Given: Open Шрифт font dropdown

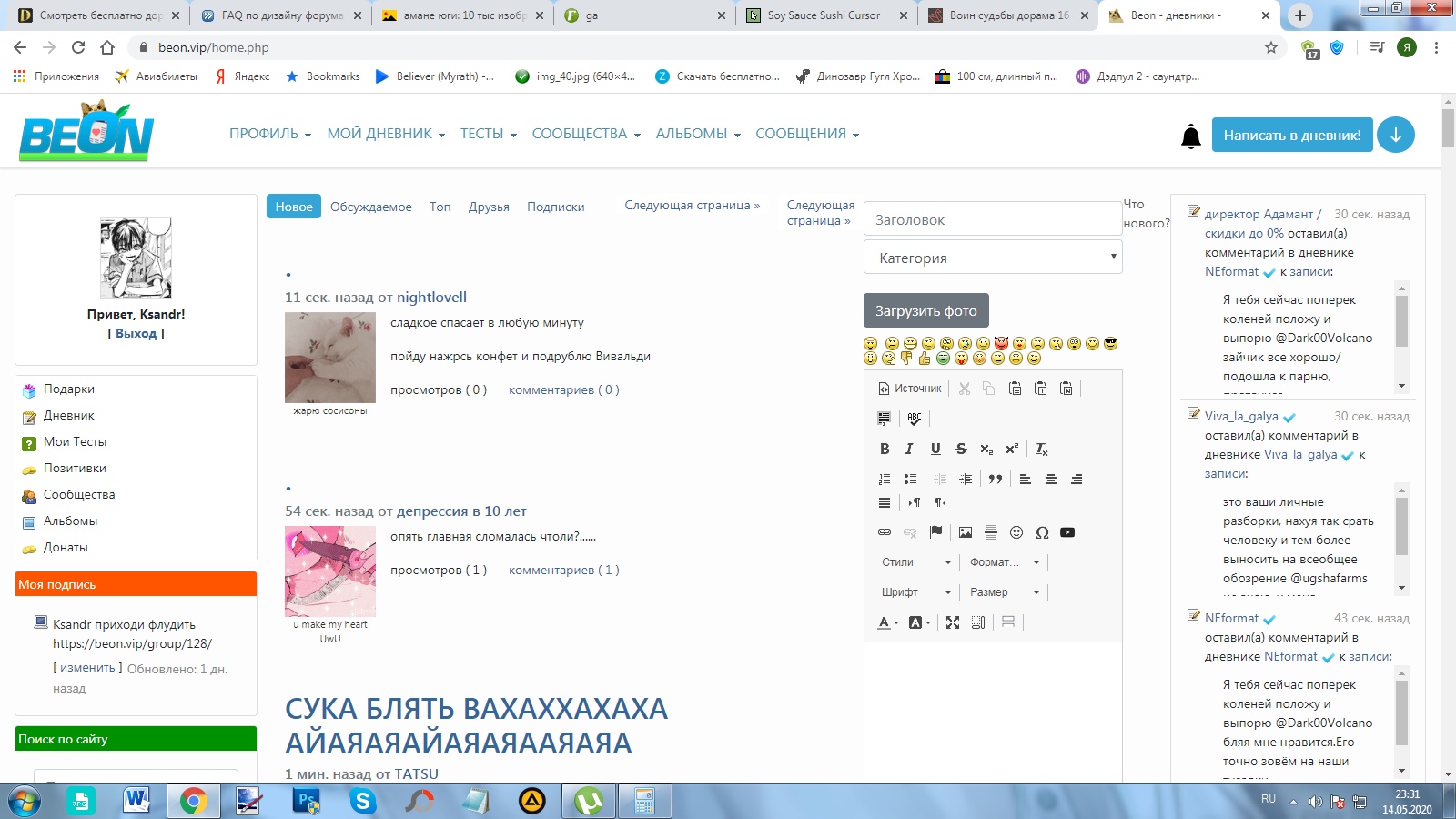Looking at the screenshot, I should tap(915, 592).
